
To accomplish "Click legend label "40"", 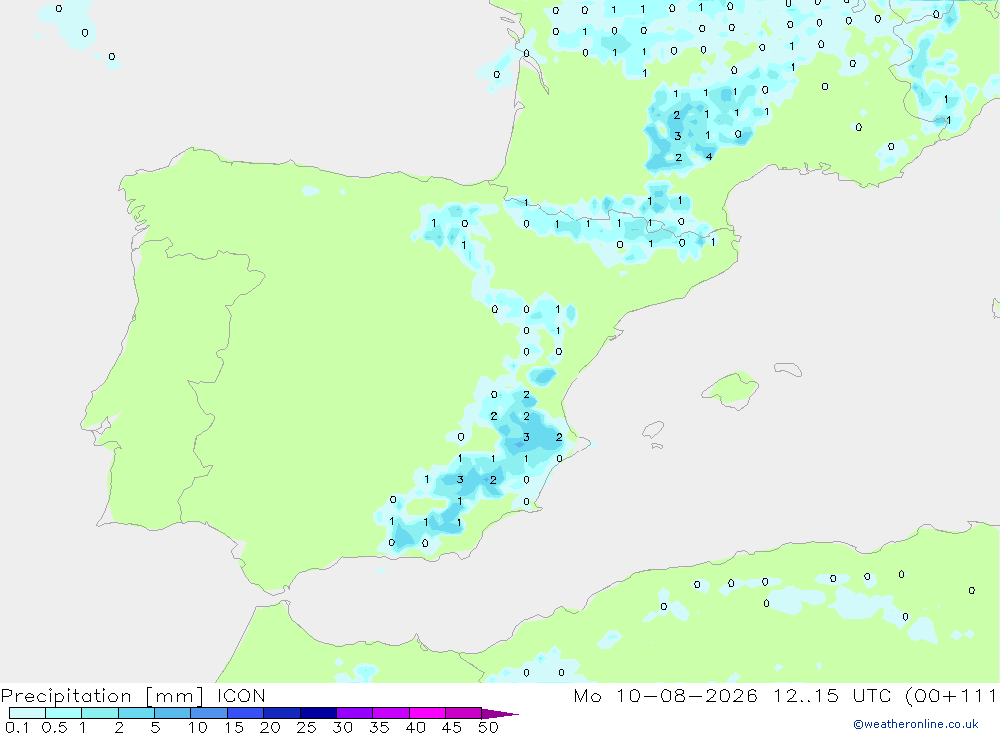I will point(416,727).
